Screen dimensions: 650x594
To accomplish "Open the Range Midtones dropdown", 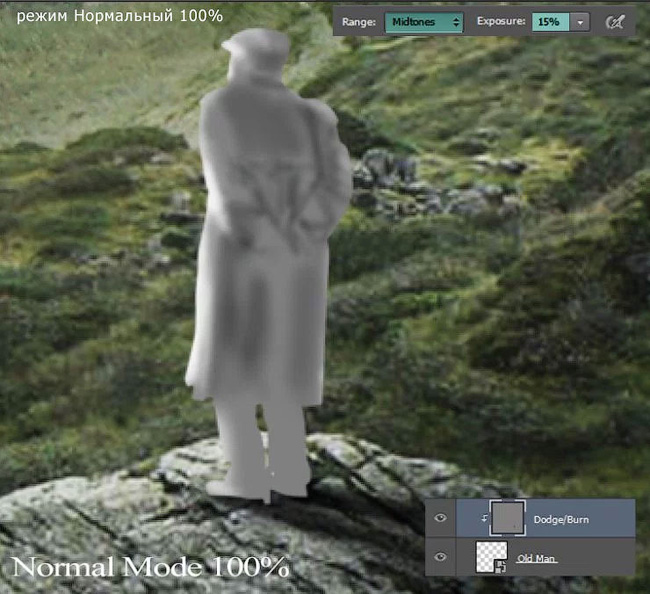I will pos(424,22).
